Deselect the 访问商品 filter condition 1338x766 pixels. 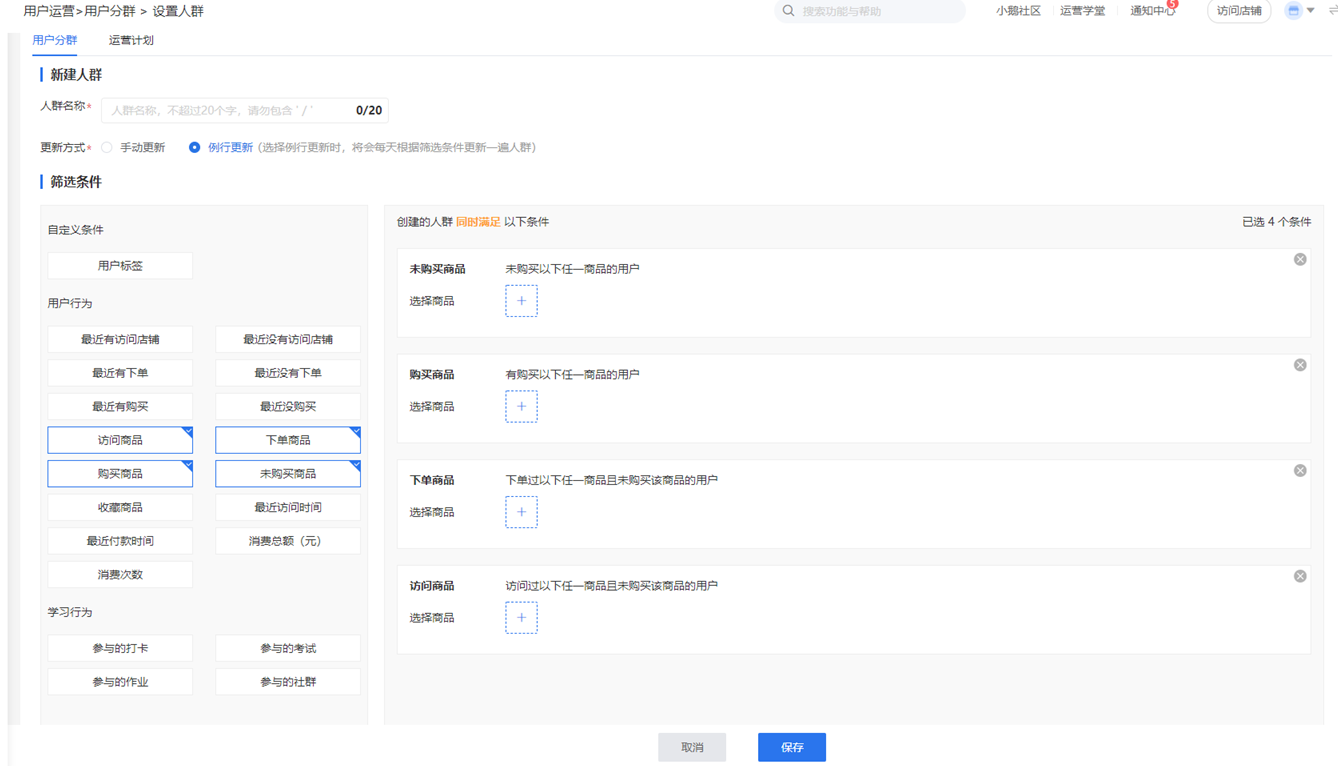pos(120,440)
